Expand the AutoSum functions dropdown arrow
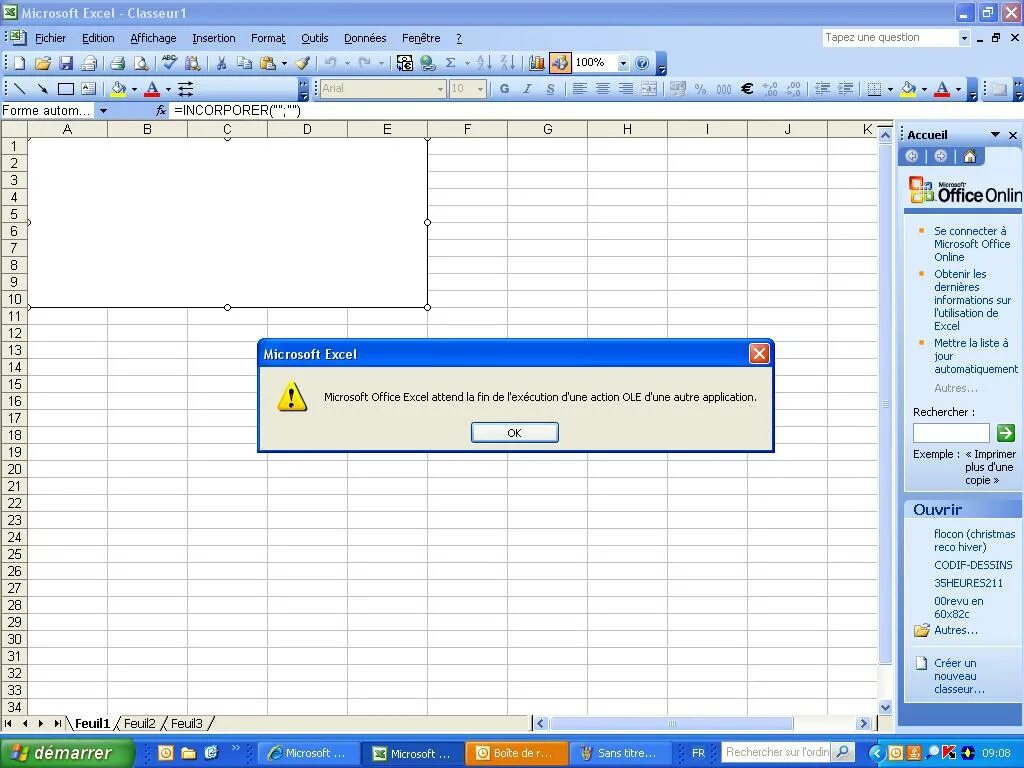 point(467,63)
